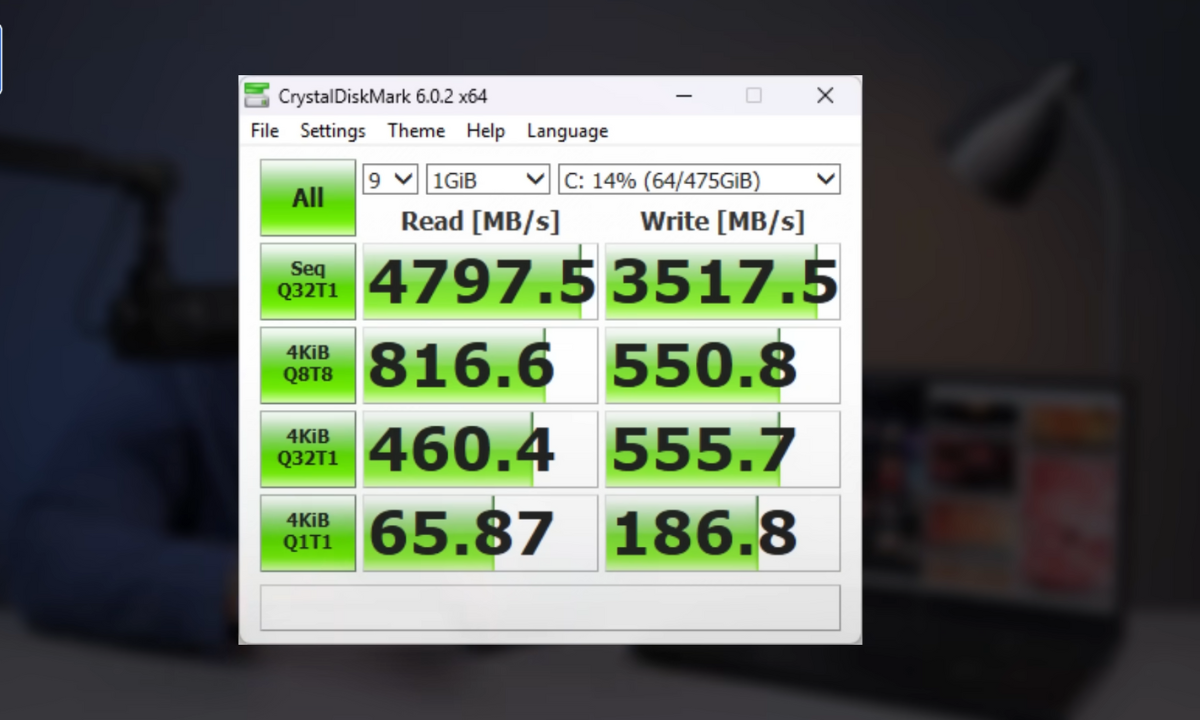Click the 4KiB Q8T8 write value 550.8
Image resolution: width=1200 pixels, height=720 pixels.
(723, 366)
